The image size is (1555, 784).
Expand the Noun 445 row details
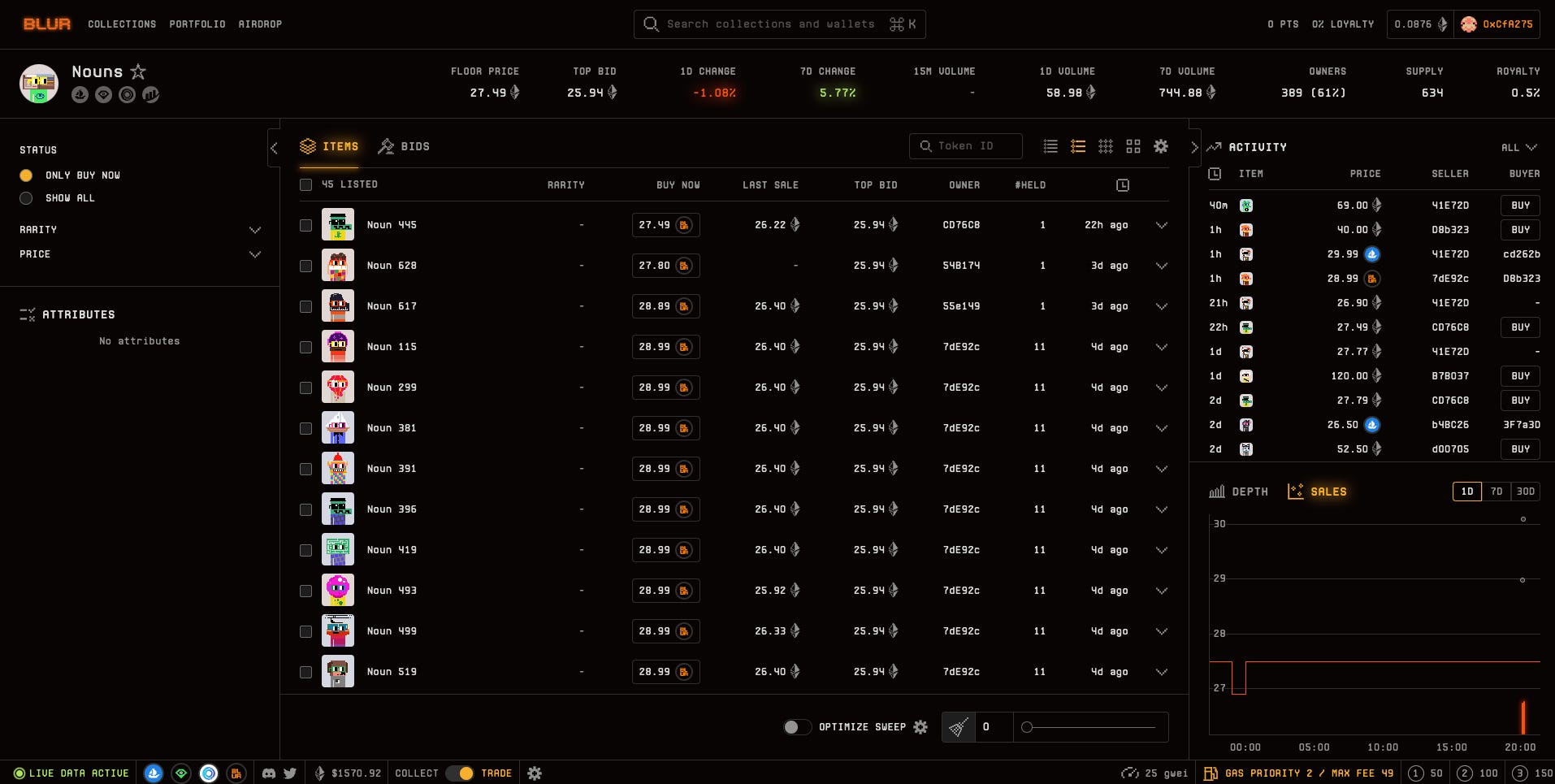pyautogui.click(x=1162, y=225)
